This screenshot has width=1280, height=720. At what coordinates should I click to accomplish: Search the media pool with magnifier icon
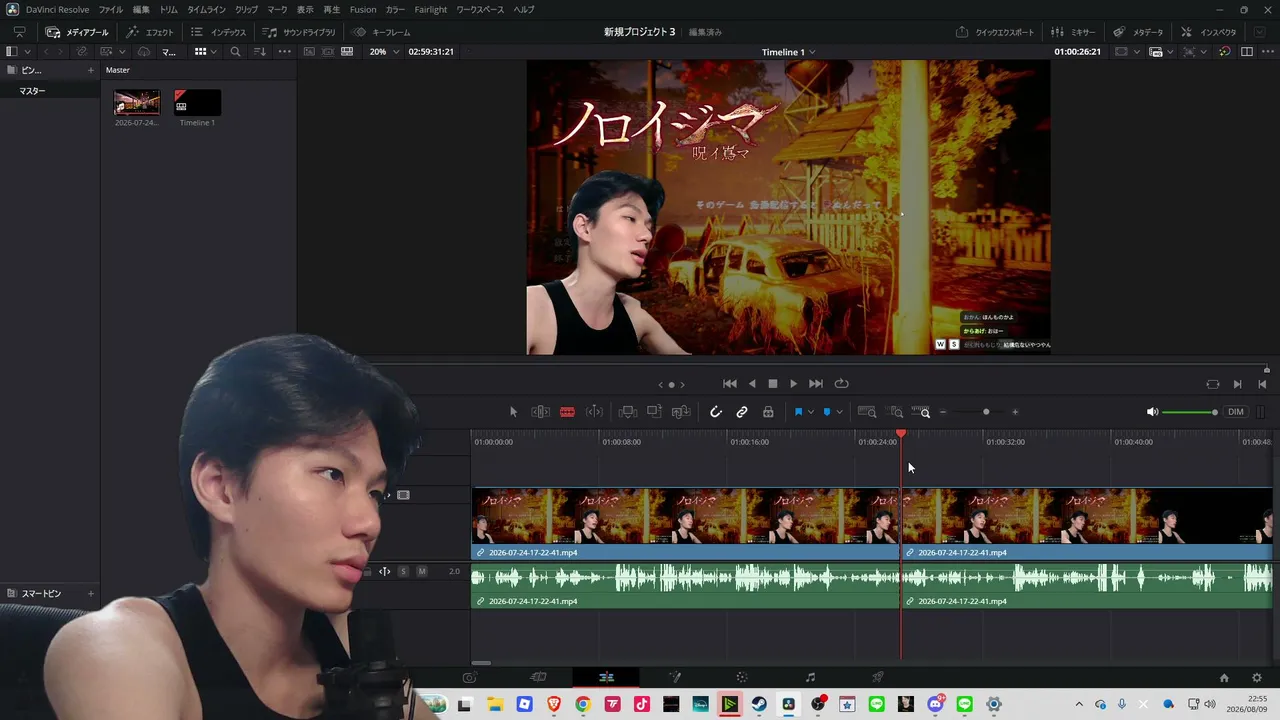[236, 52]
